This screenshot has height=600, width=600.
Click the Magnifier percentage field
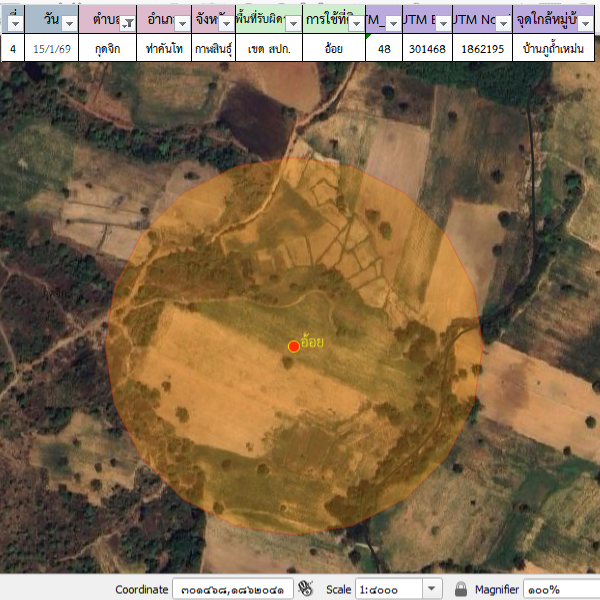pyautogui.click(x=560, y=589)
